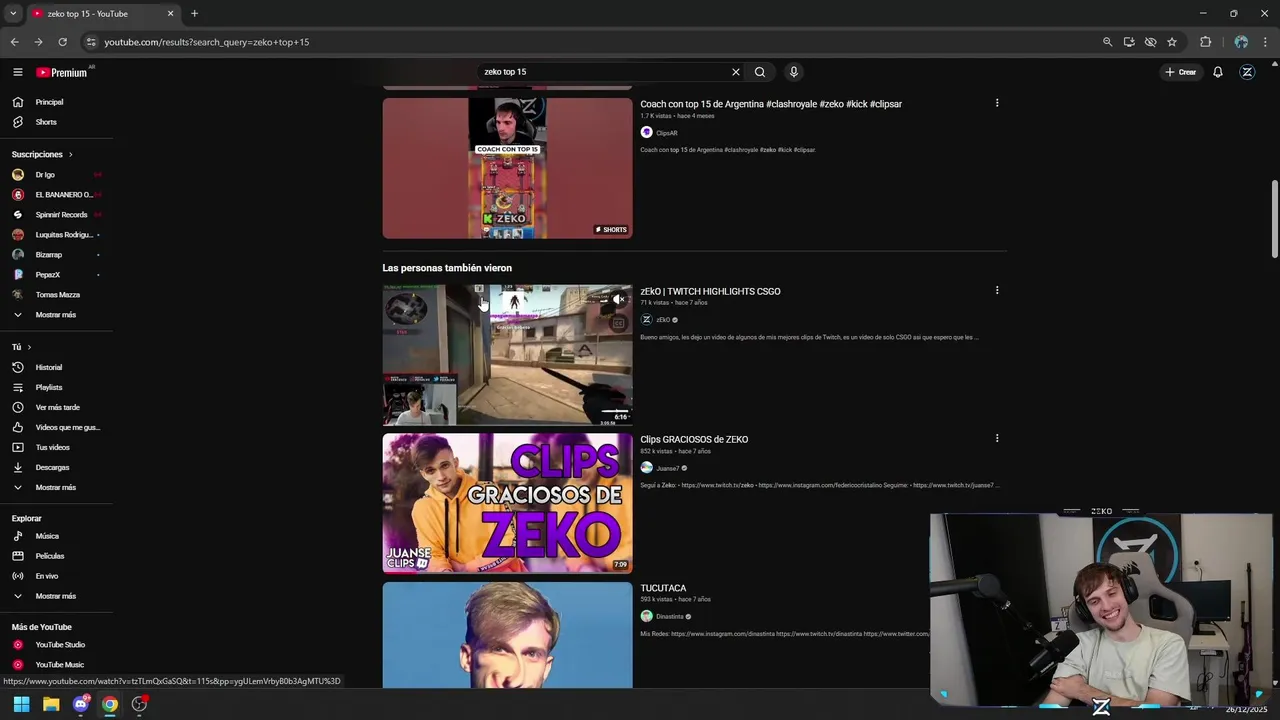Open the Coach con top 15 Short thumbnail
Screen dimensions: 1280x720
click(507, 168)
